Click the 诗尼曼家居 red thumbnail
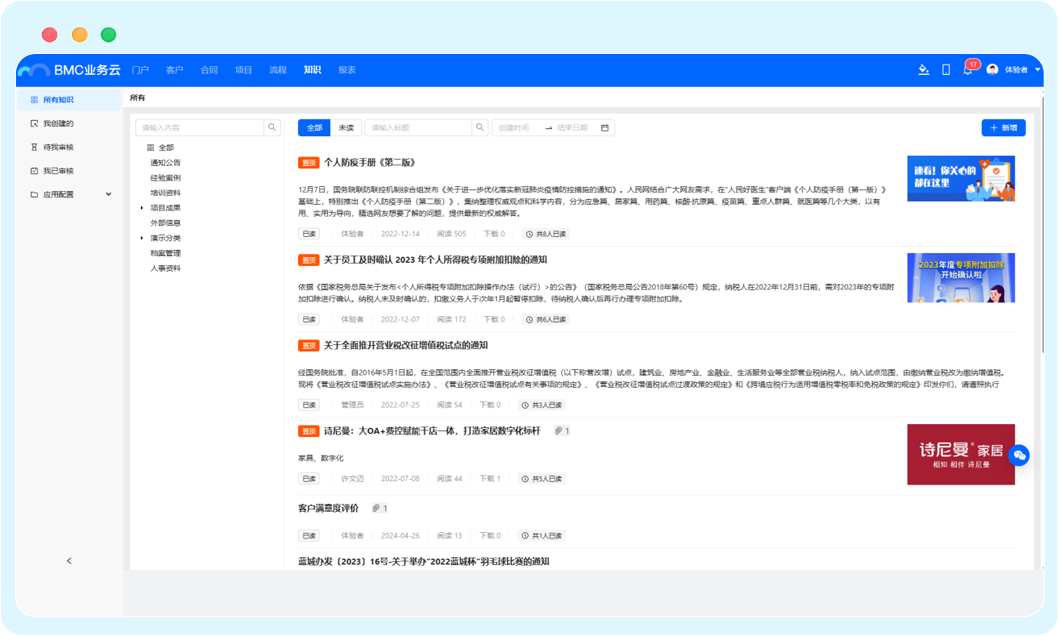1059x636 pixels. pyautogui.click(x=960, y=455)
